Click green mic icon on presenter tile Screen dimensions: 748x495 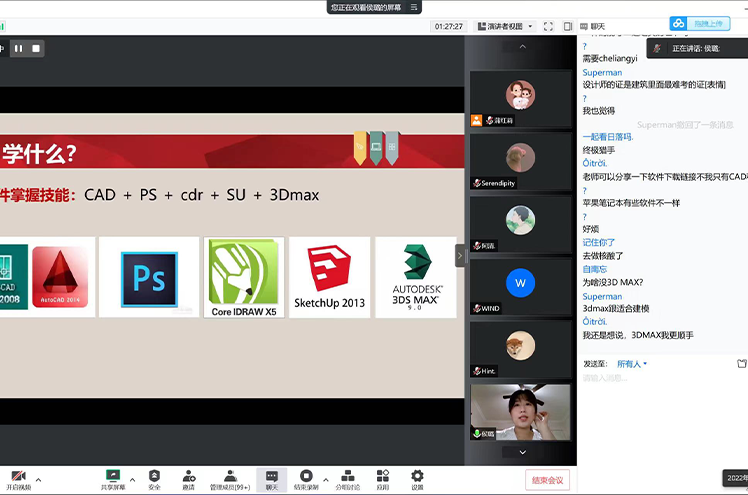point(477,433)
